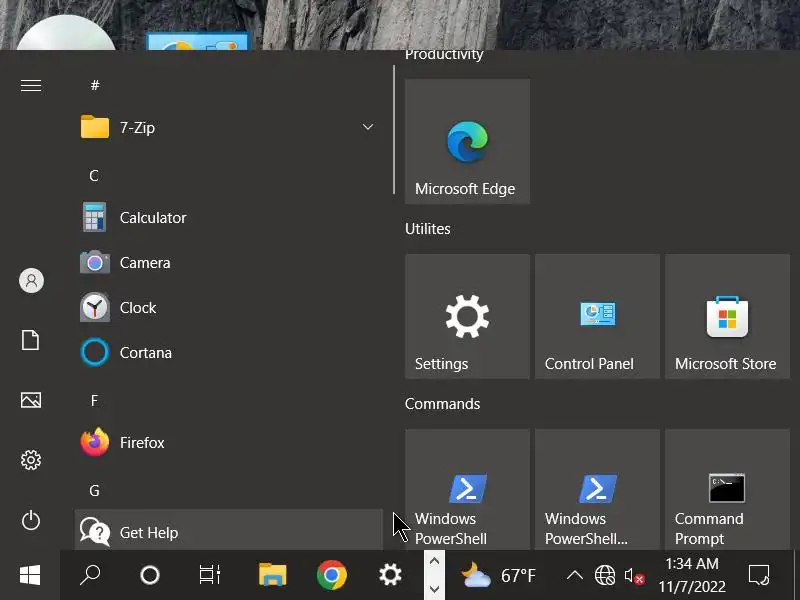Click the Show desktop sliver

pos(797,576)
